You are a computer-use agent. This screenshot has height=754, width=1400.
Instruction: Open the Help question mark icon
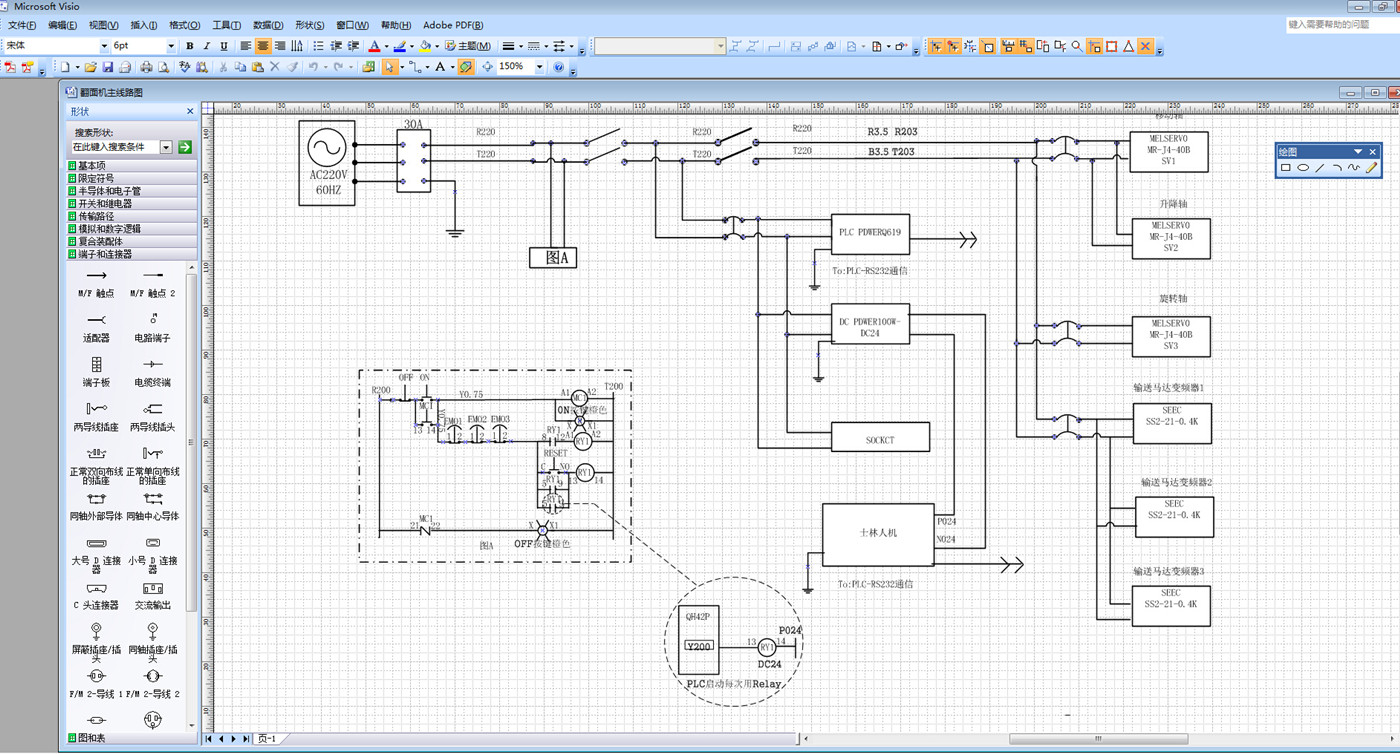[559, 67]
